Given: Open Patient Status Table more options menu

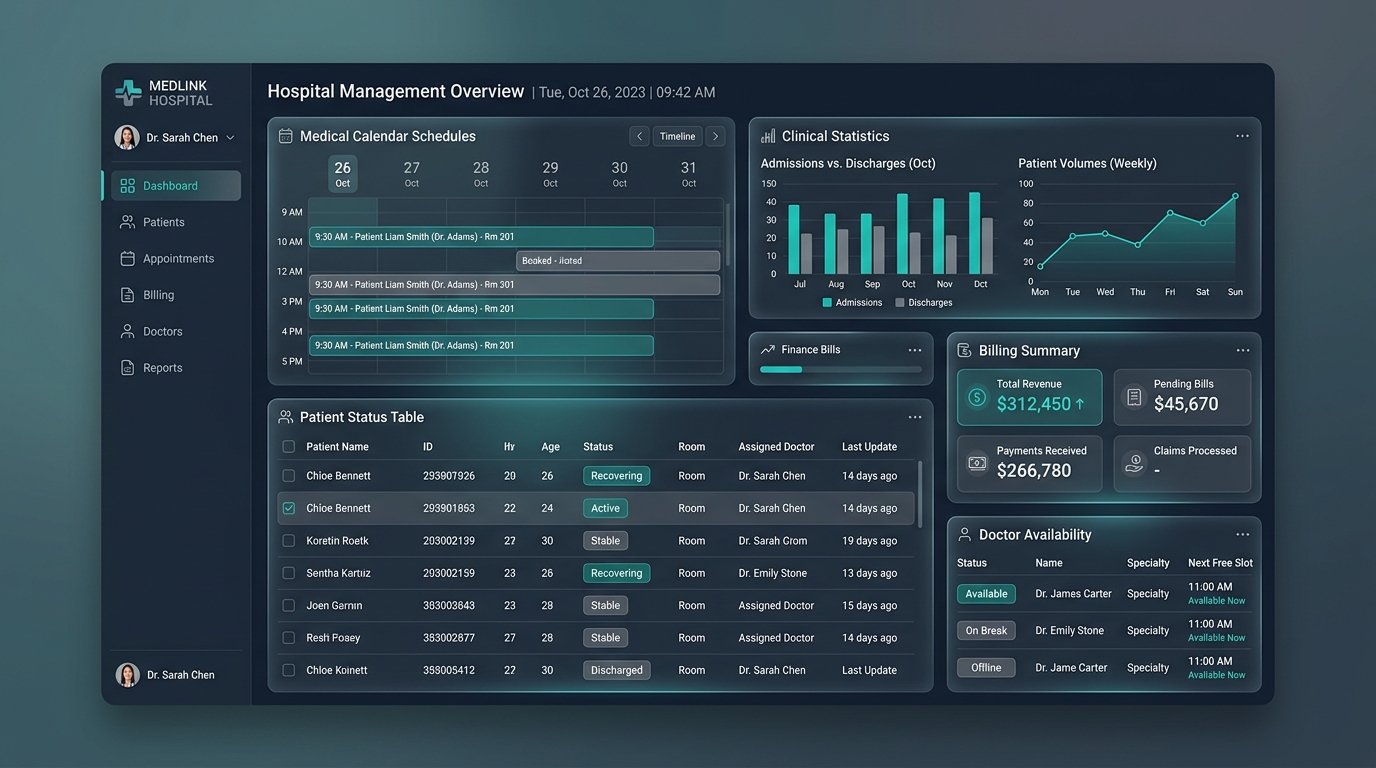Looking at the screenshot, I should click(914, 417).
